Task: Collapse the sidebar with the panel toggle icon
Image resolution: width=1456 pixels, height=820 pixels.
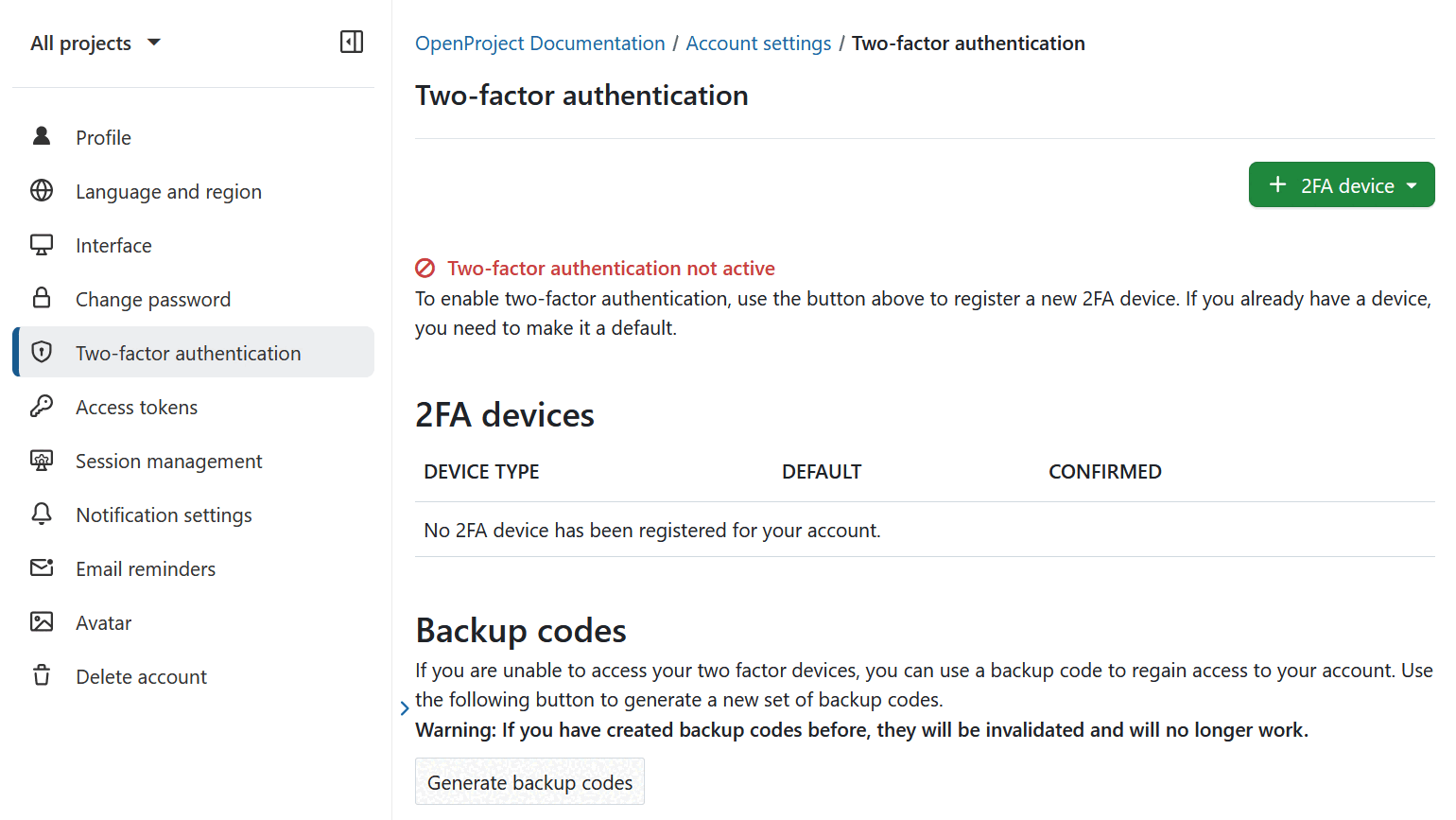Action: [352, 42]
